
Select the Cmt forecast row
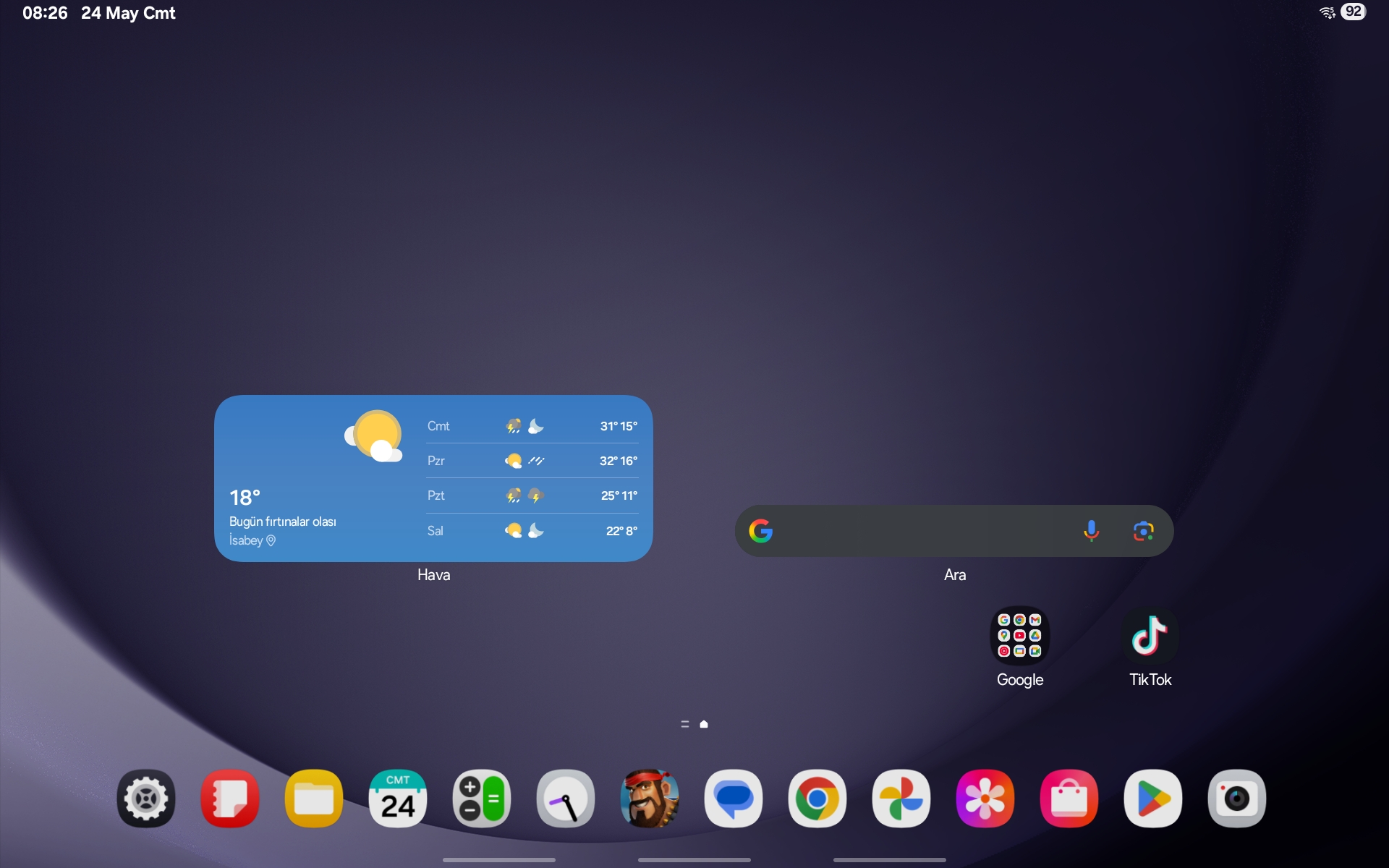coord(532,426)
